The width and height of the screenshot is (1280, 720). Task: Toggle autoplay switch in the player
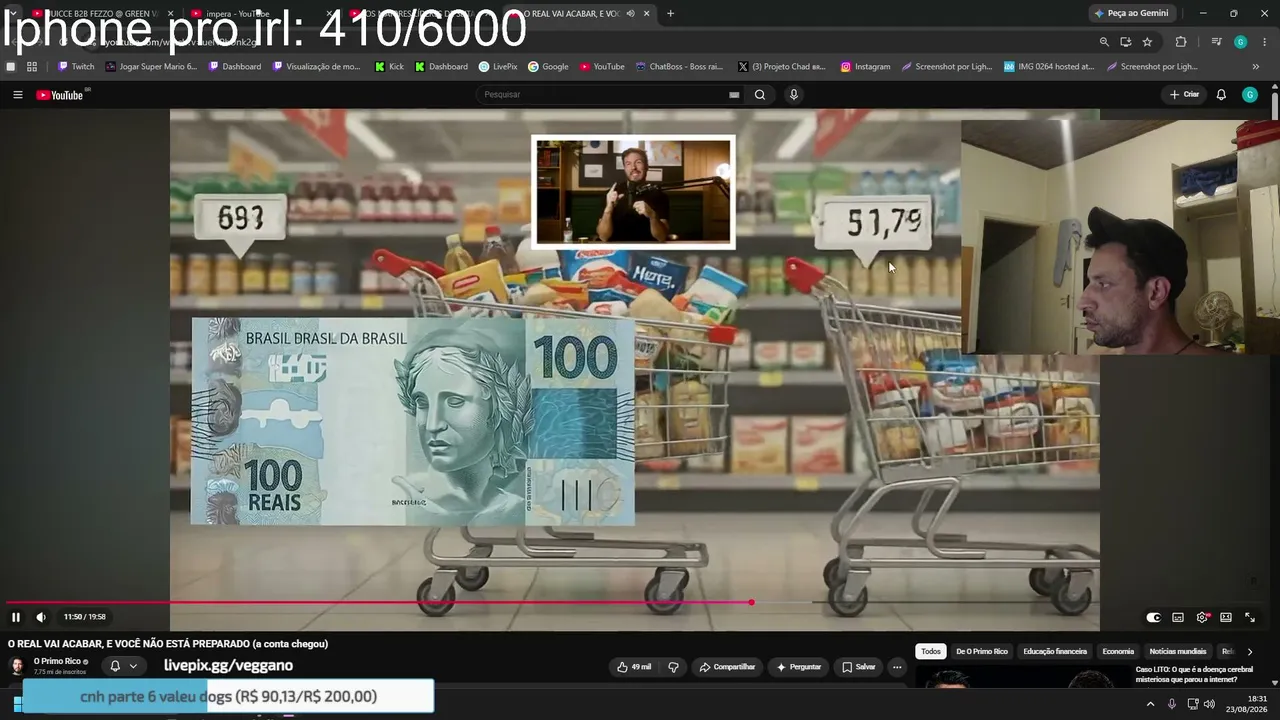coord(1153,618)
